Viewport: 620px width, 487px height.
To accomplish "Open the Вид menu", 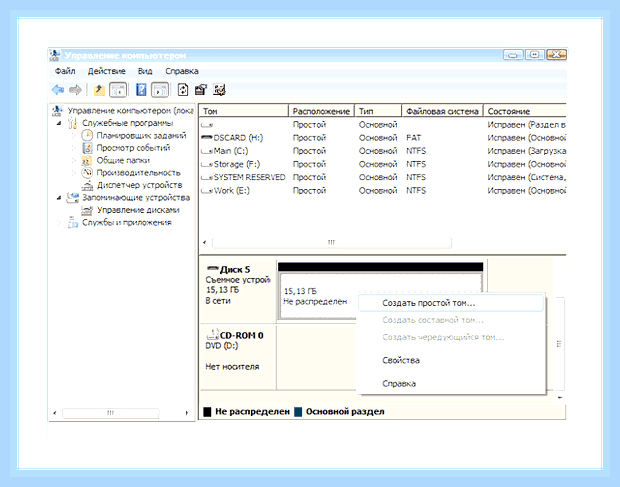I will tap(145, 71).
